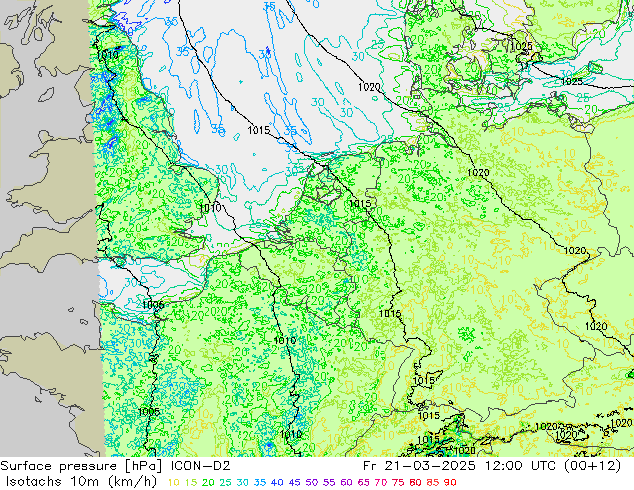
Task: Click the 'Isotachs 10m (km/h)' legend label
Action: tap(81, 482)
